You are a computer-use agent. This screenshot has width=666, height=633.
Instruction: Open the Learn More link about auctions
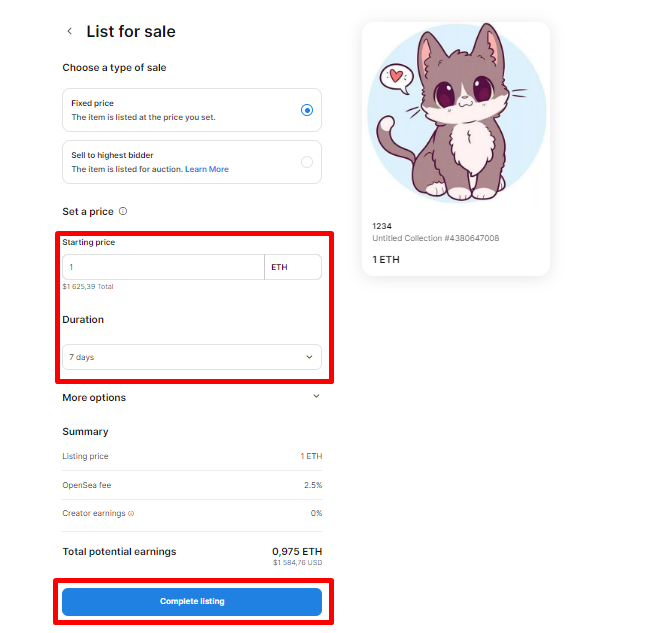tap(206, 170)
